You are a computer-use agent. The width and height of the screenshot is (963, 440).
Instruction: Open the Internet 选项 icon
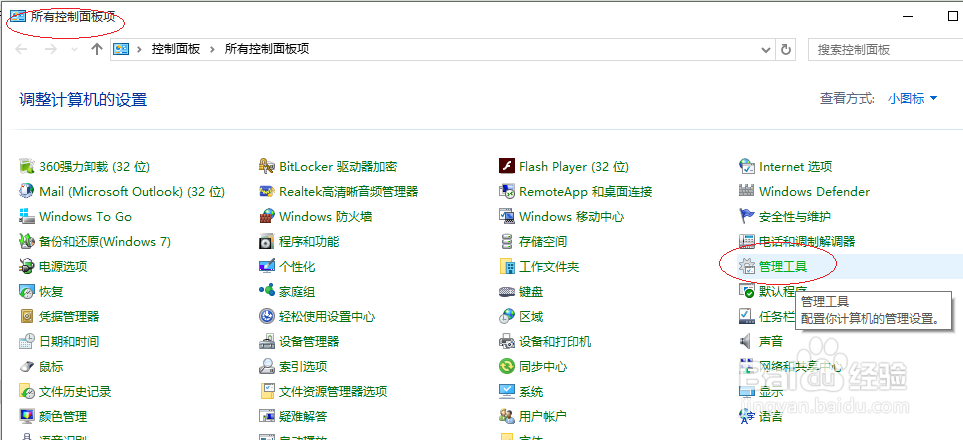click(x=746, y=167)
